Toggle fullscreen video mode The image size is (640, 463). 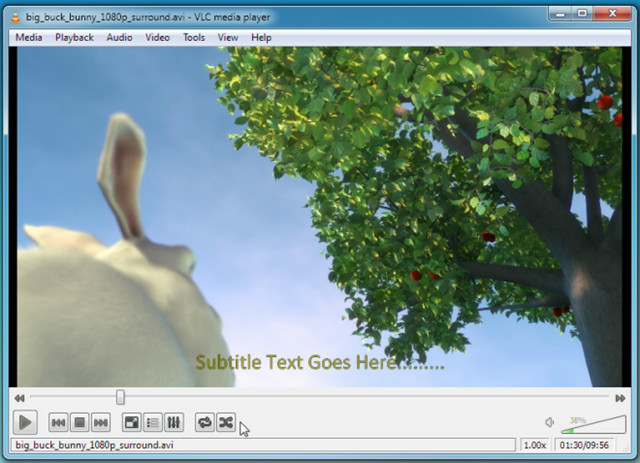pos(131,422)
